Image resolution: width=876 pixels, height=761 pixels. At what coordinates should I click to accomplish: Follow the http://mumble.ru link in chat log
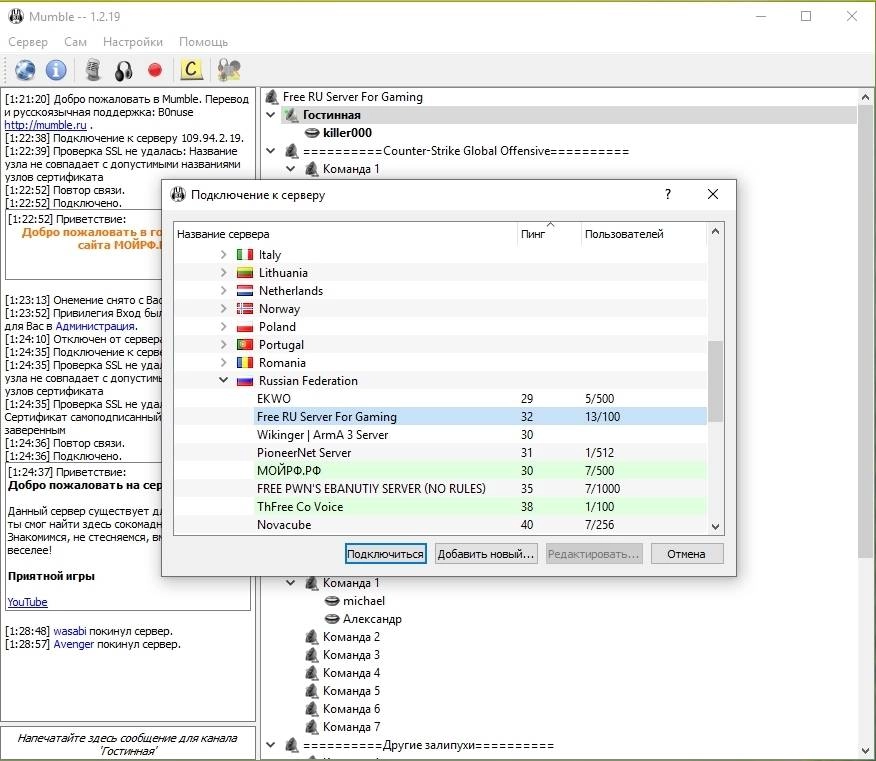click(x=45, y=125)
